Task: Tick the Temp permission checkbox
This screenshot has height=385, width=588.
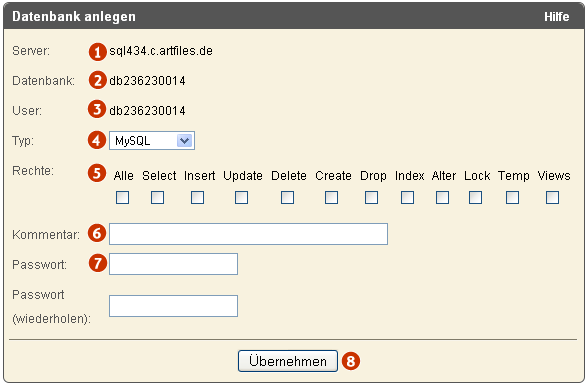Action: pyautogui.click(x=513, y=198)
